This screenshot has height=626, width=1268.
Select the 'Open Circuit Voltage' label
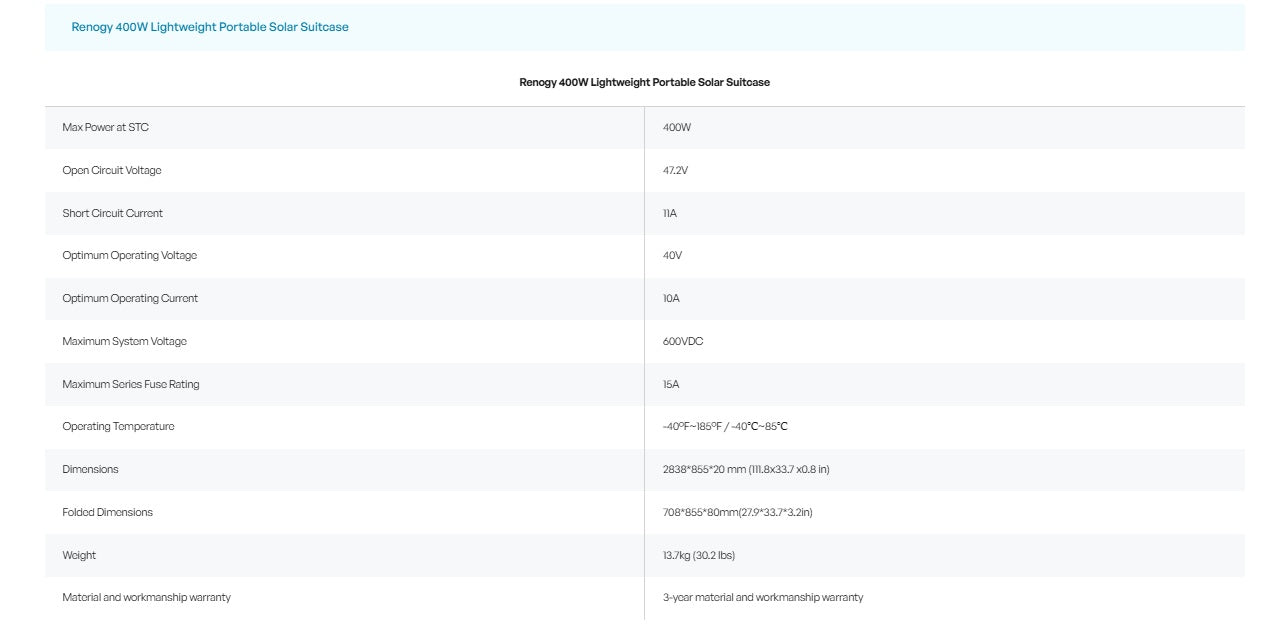111,170
